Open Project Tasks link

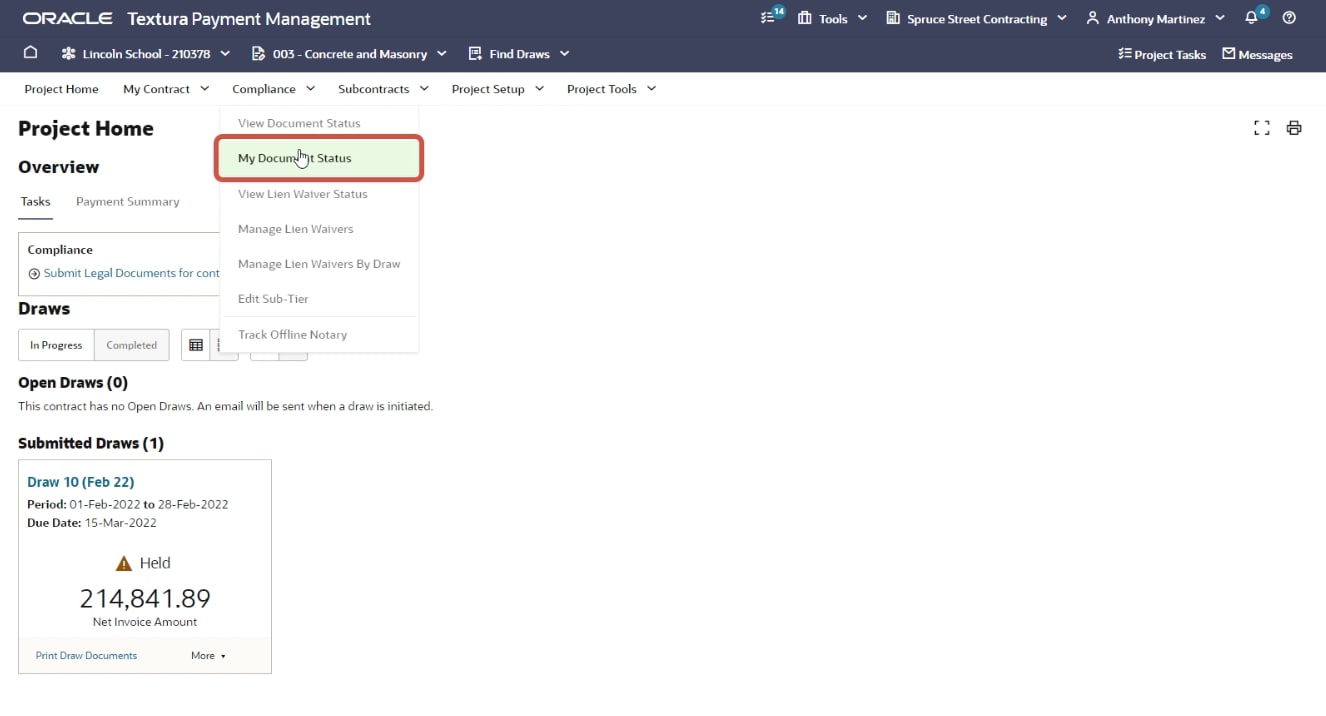click(x=1162, y=54)
